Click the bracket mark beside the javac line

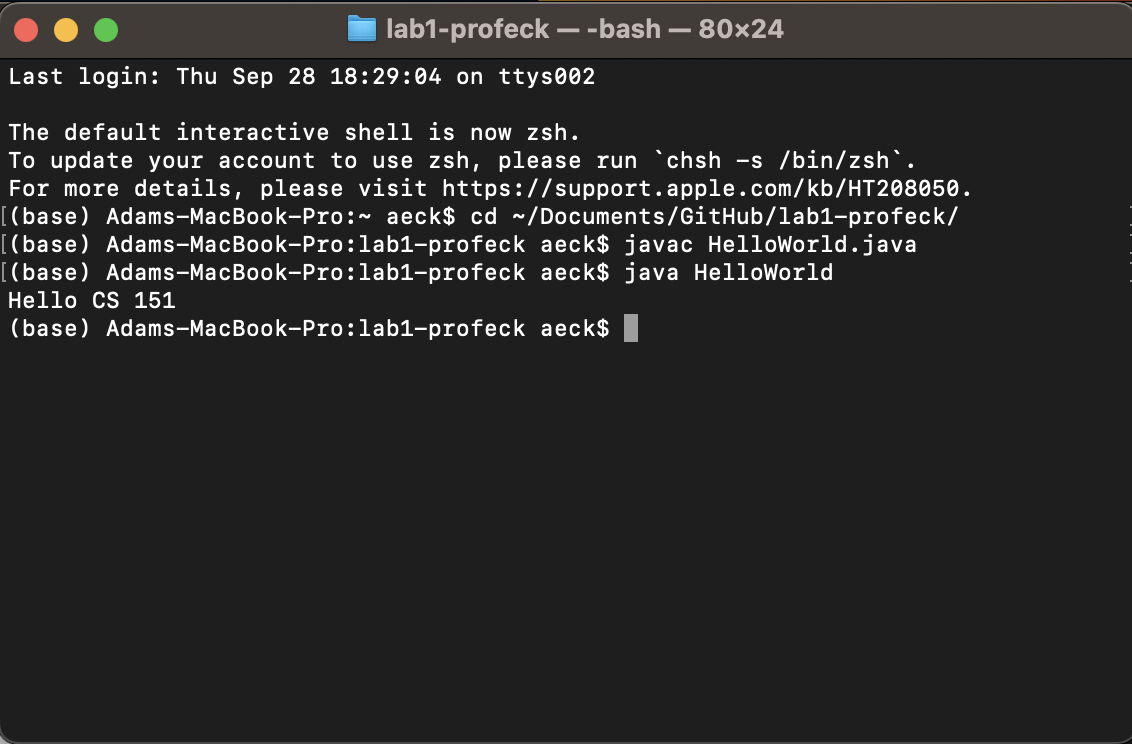(6, 244)
